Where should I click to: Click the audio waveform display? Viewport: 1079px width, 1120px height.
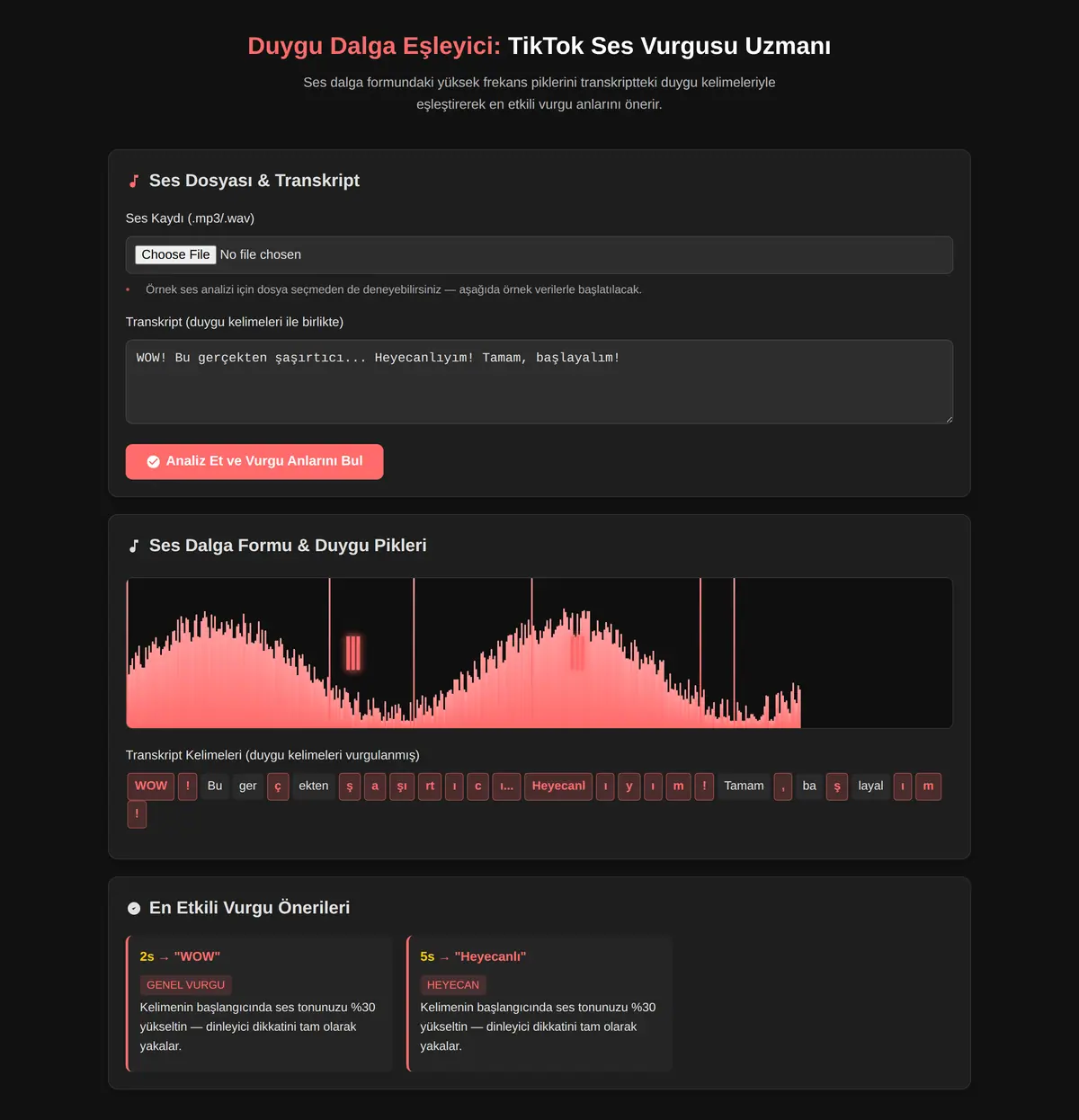pyautogui.click(x=539, y=653)
